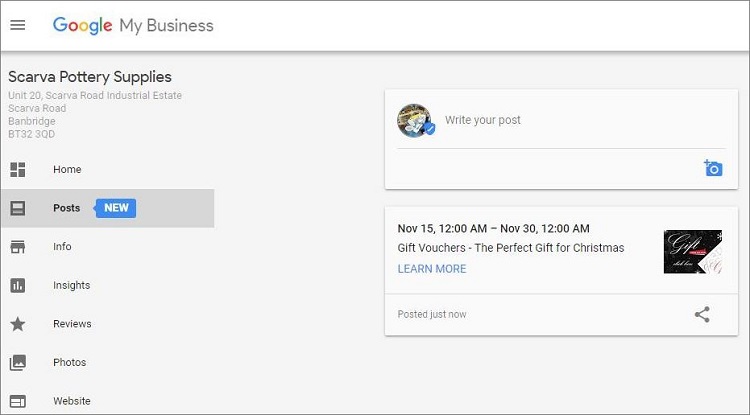Click the Info storefront icon
The height and width of the screenshot is (415, 750).
(18, 247)
